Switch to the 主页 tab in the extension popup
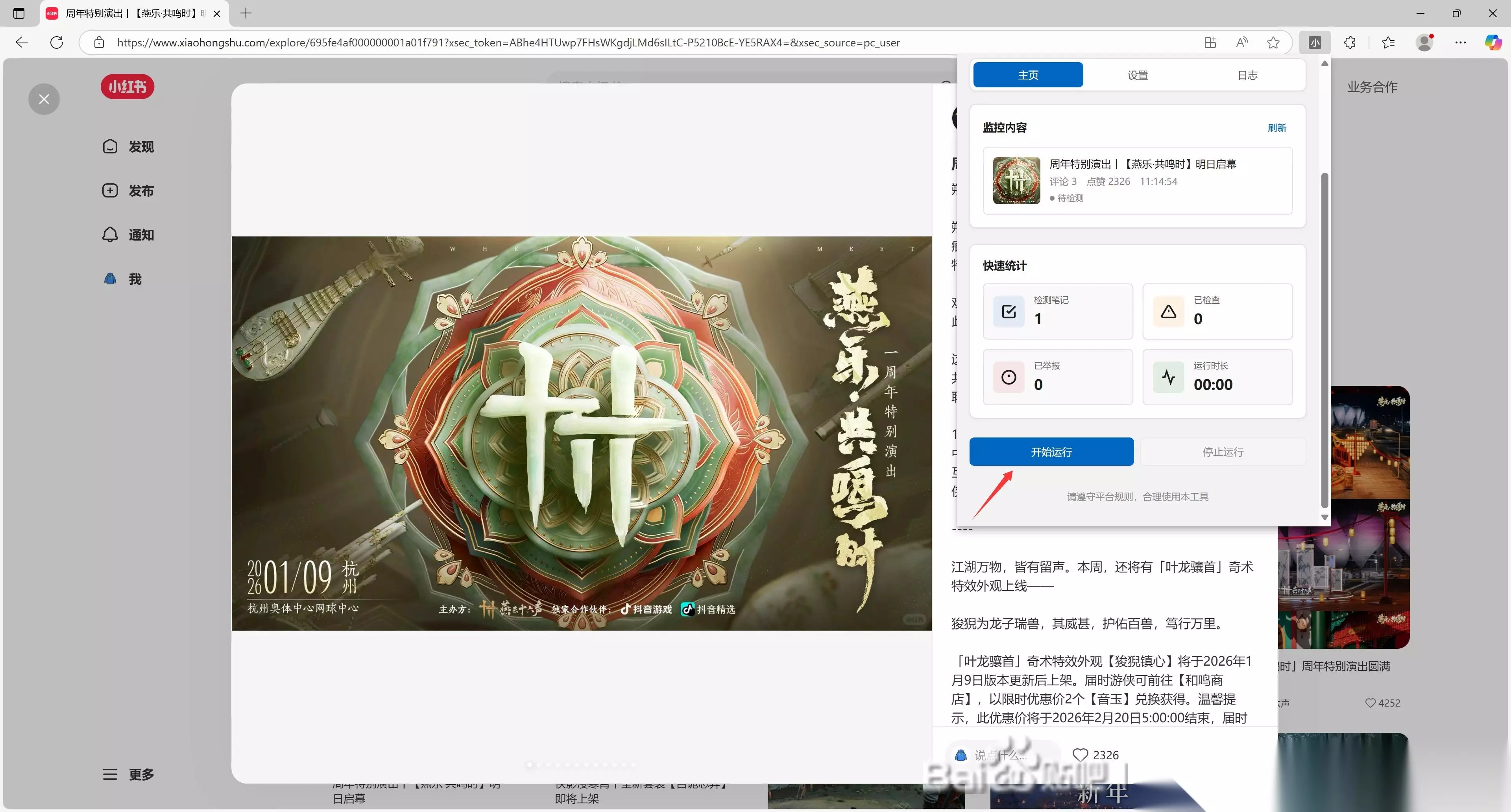Screen dimensions: 1511x812 [1028, 75]
